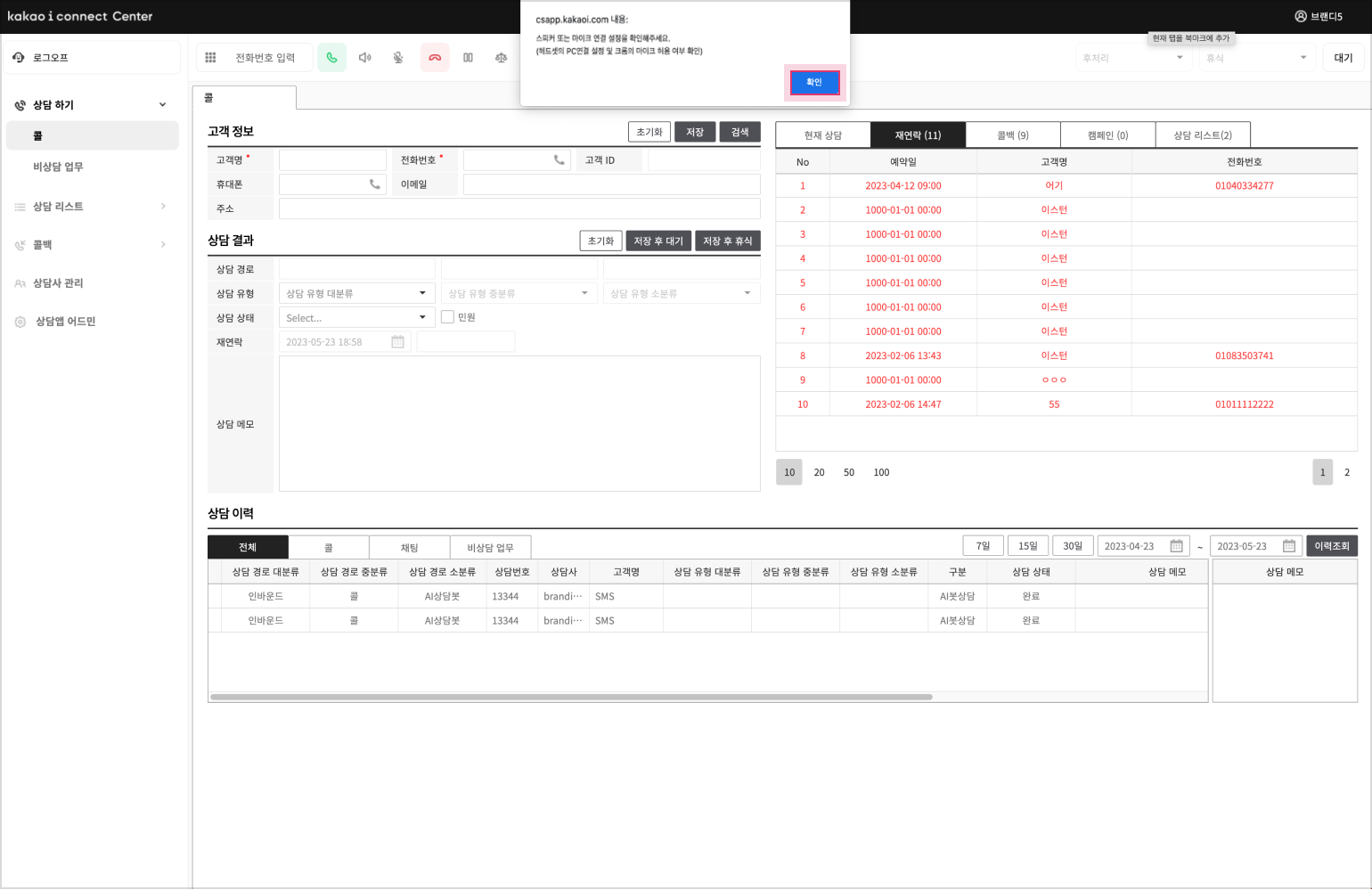Click the 상담 메모 text area
This screenshot has height=890, width=1372.
(519, 423)
